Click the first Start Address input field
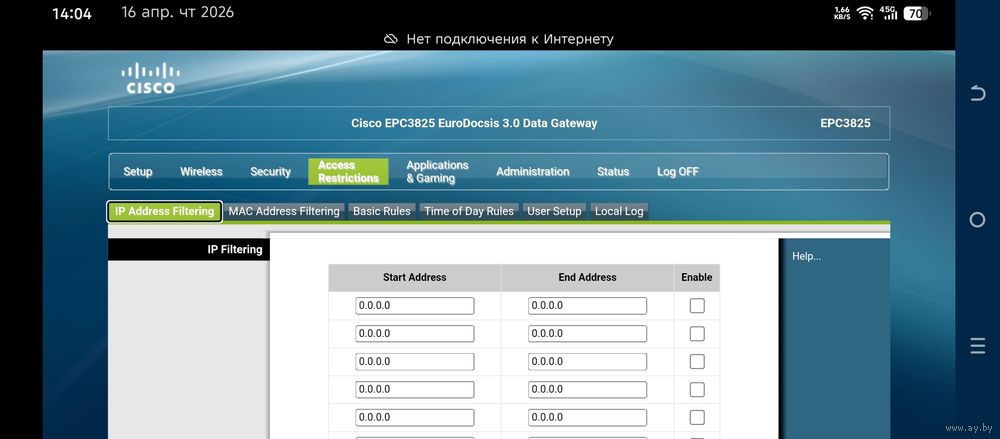Viewport: 1000px width, 439px height. (414, 306)
